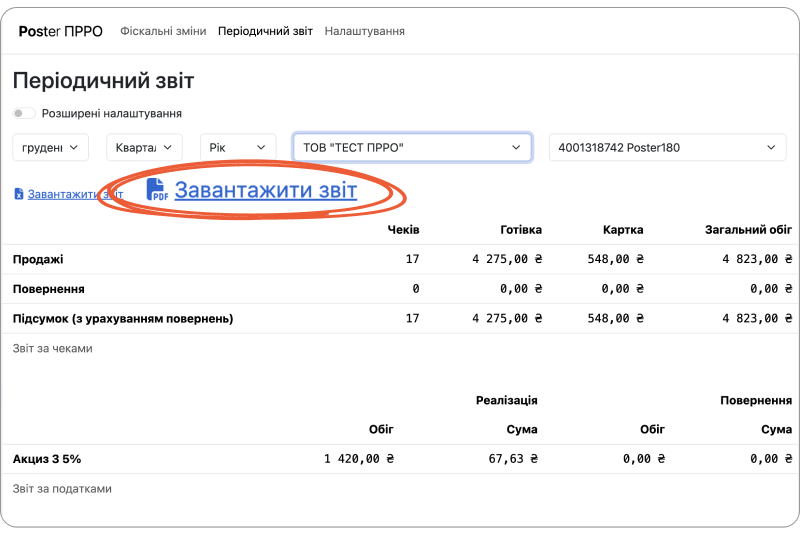Click the Розширені налаштування label

point(112,113)
